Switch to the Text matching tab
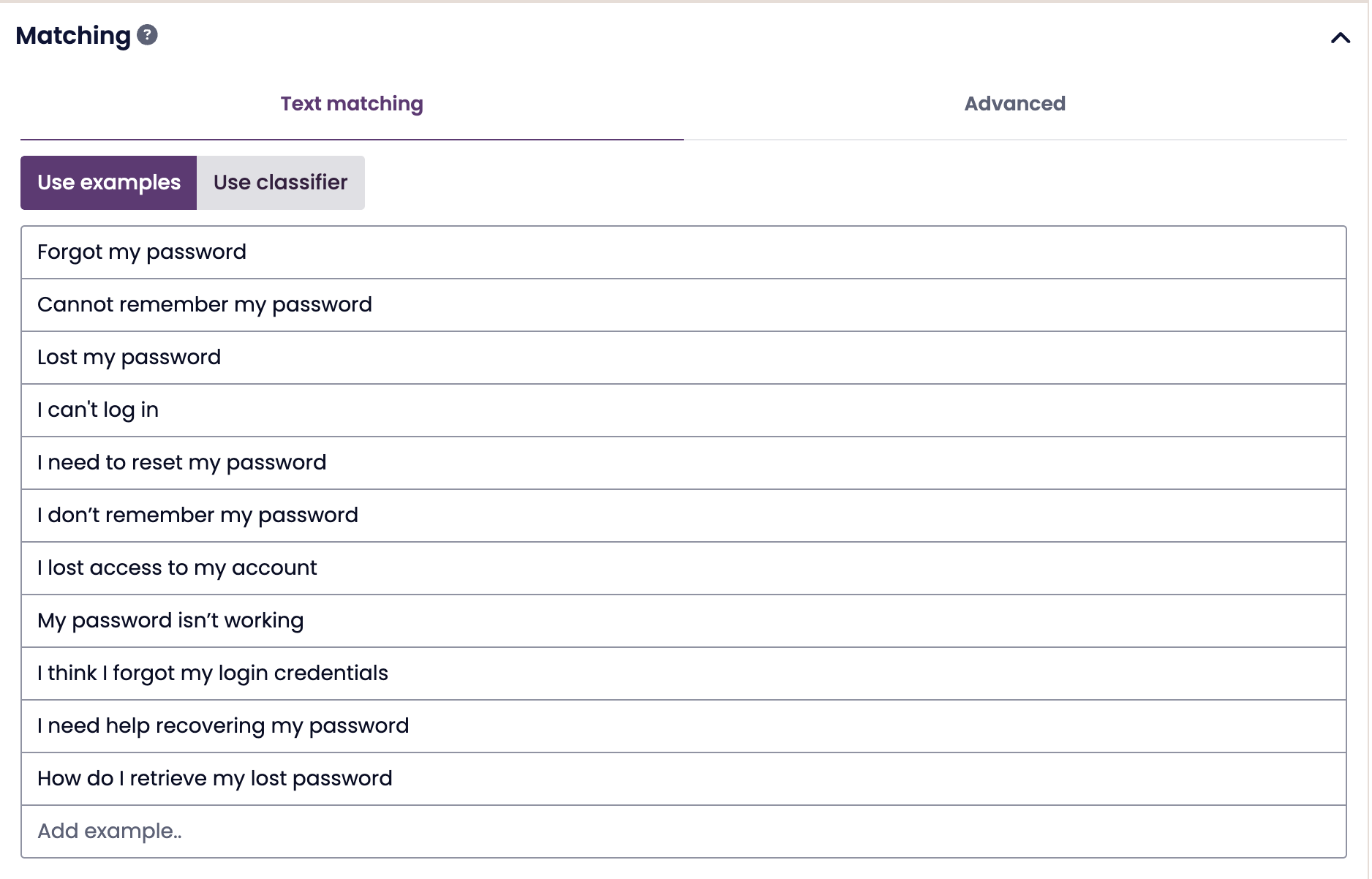Screen dimensions: 1372x879 click(352, 104)
